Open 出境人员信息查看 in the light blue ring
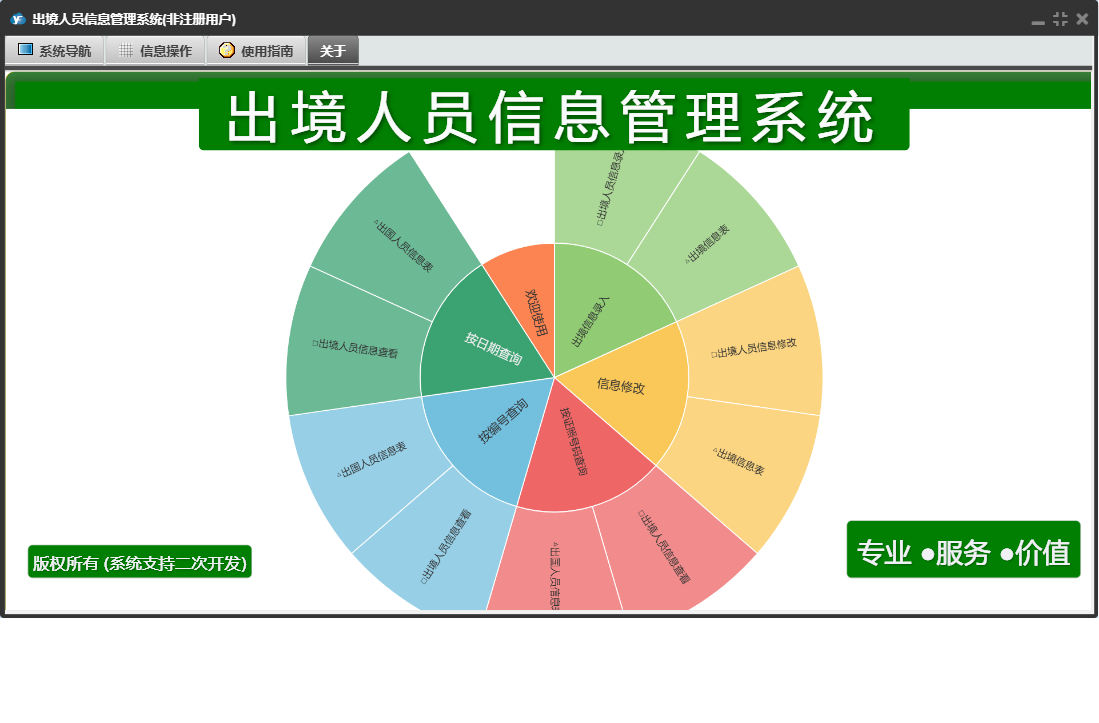The image size is (1099, 723). 445,546
